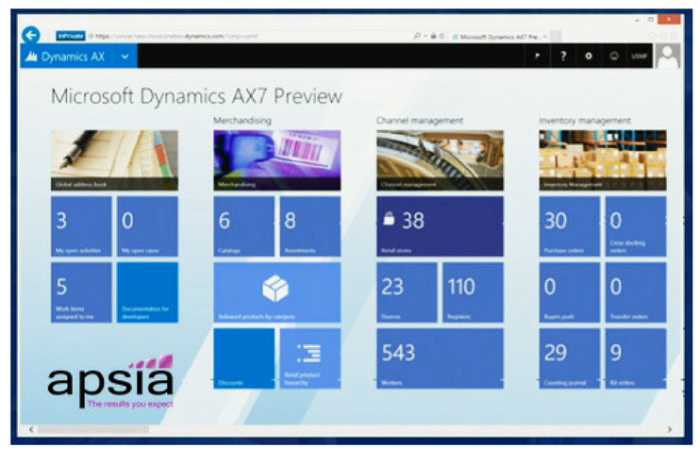Open the Buyers push tile
Screen dimensions: 700x464
pos(569,293)
